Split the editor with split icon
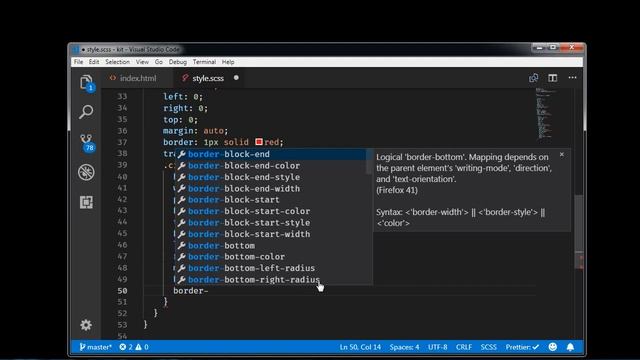 click(553, 78)
